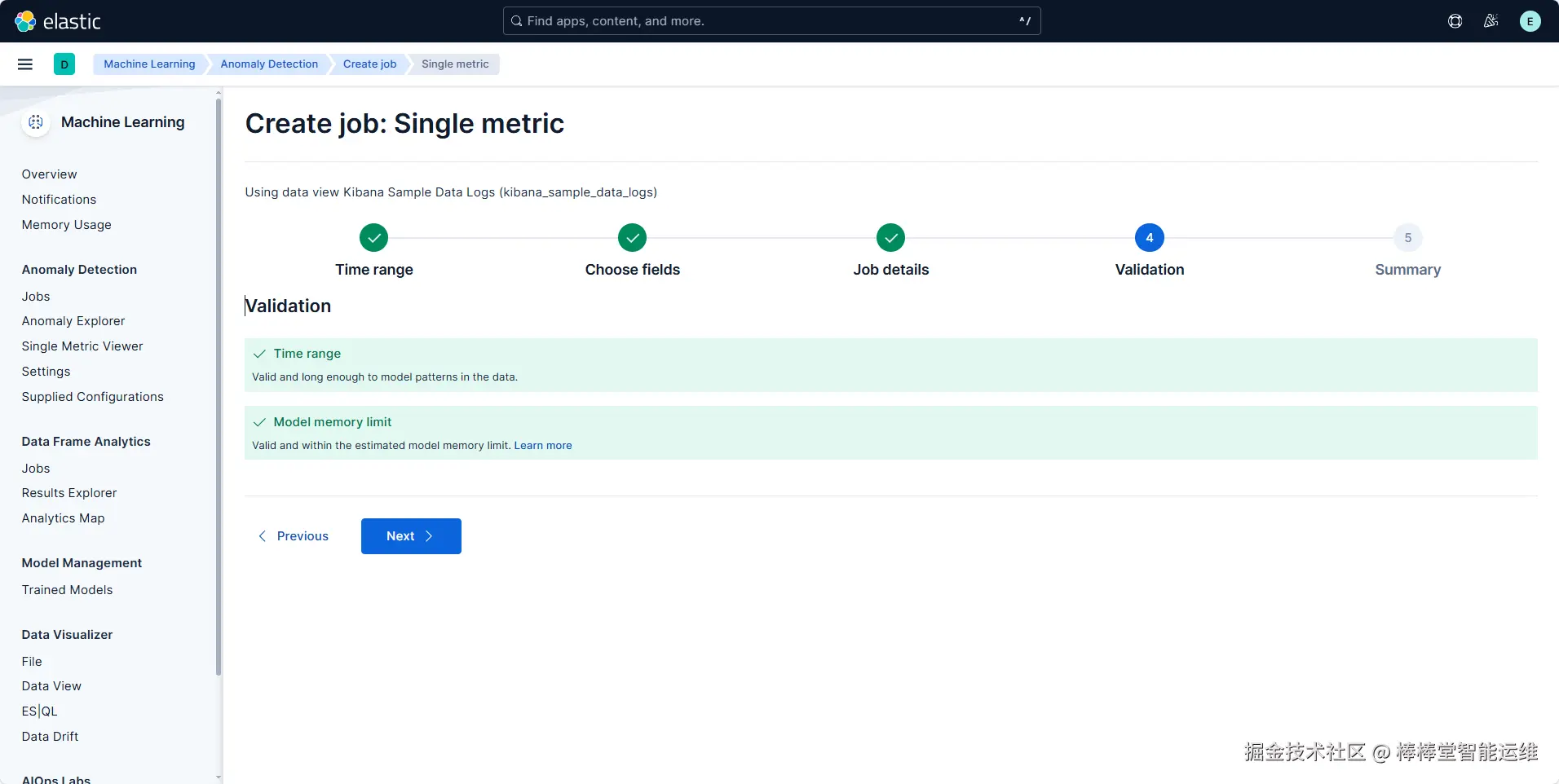Go to Anomaly Detection breadcrumb
1559x784 pixels.
point(269,64)
